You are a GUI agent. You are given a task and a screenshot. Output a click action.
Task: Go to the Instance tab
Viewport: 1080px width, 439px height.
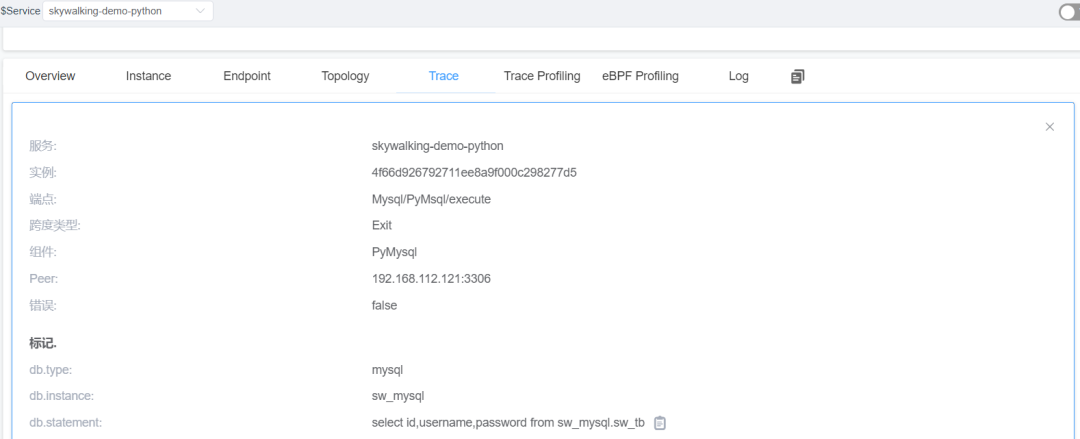148,76
